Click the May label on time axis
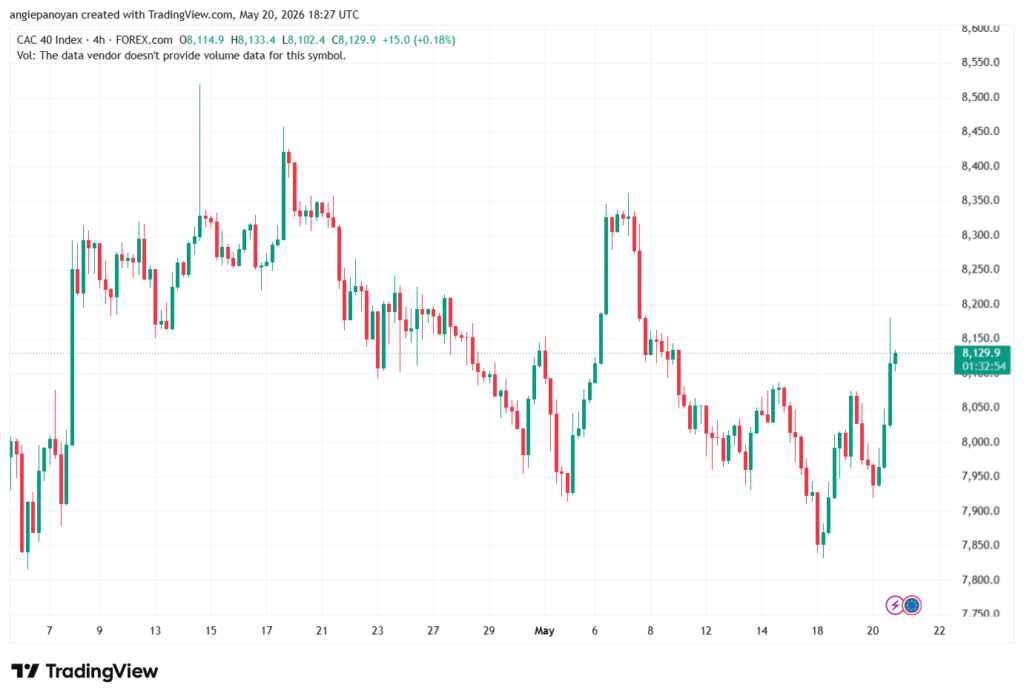 click(x=544, y=631)
